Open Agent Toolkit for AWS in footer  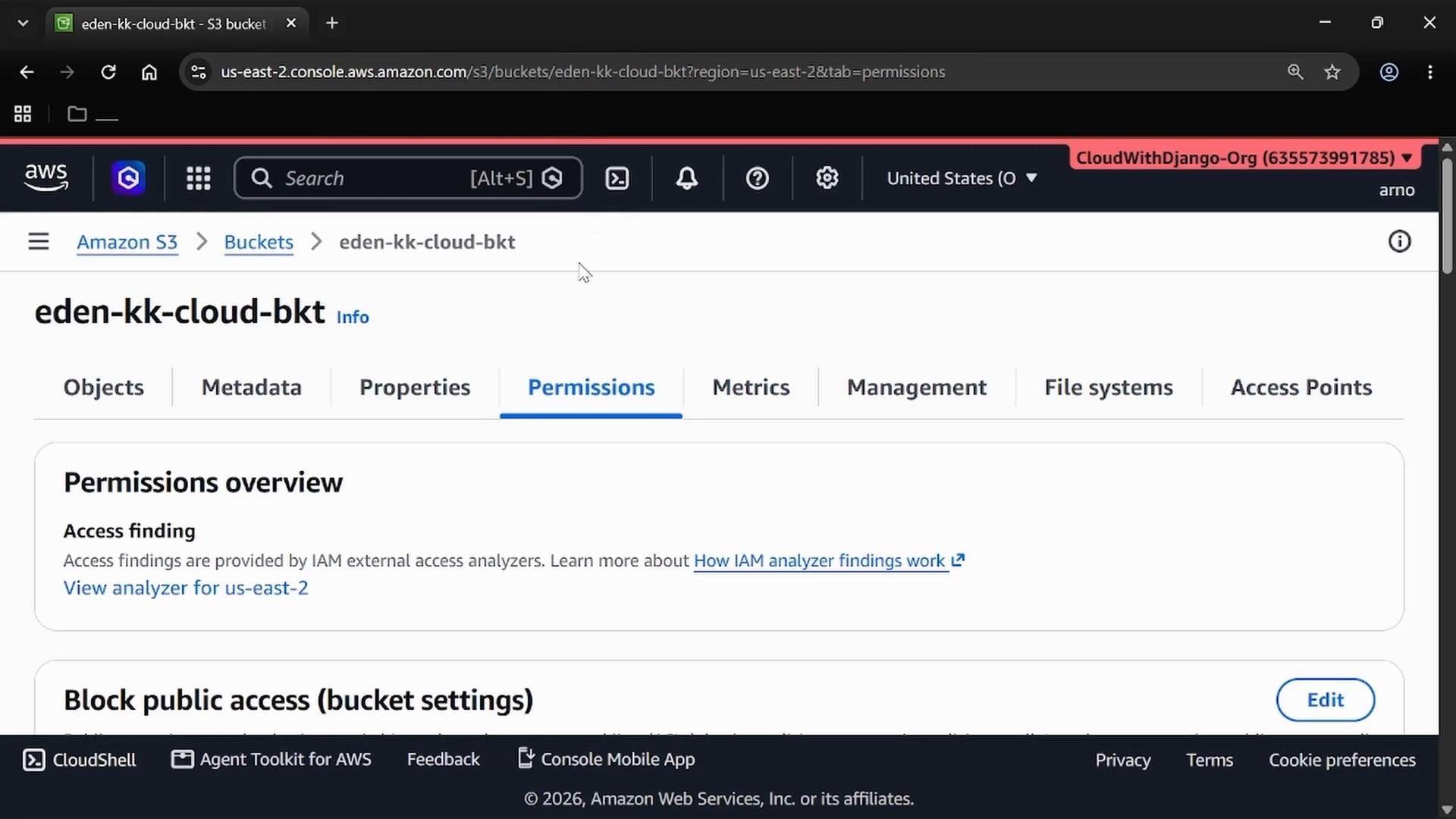[271, 760]
